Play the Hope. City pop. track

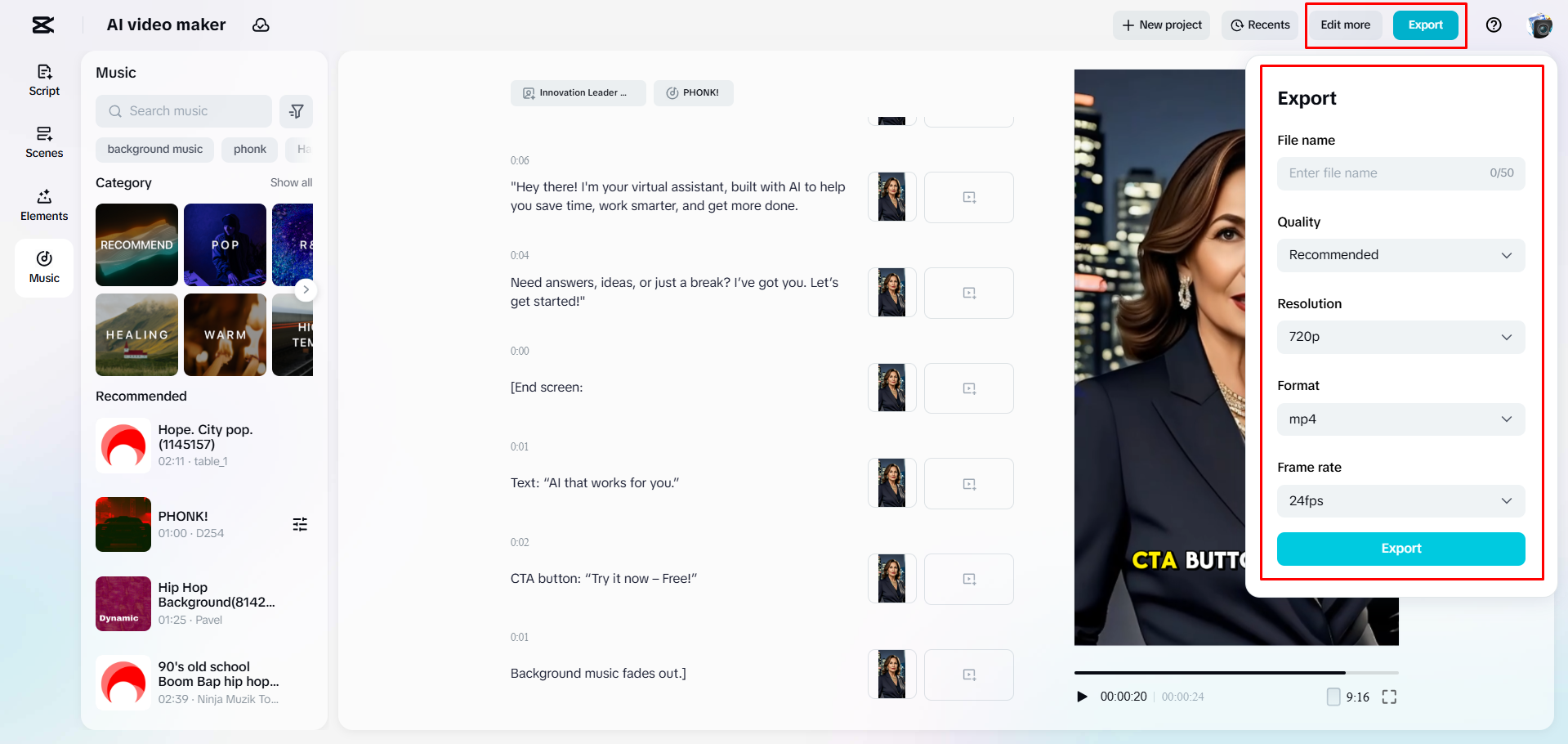pyautogui.click(x=123, y=446)
